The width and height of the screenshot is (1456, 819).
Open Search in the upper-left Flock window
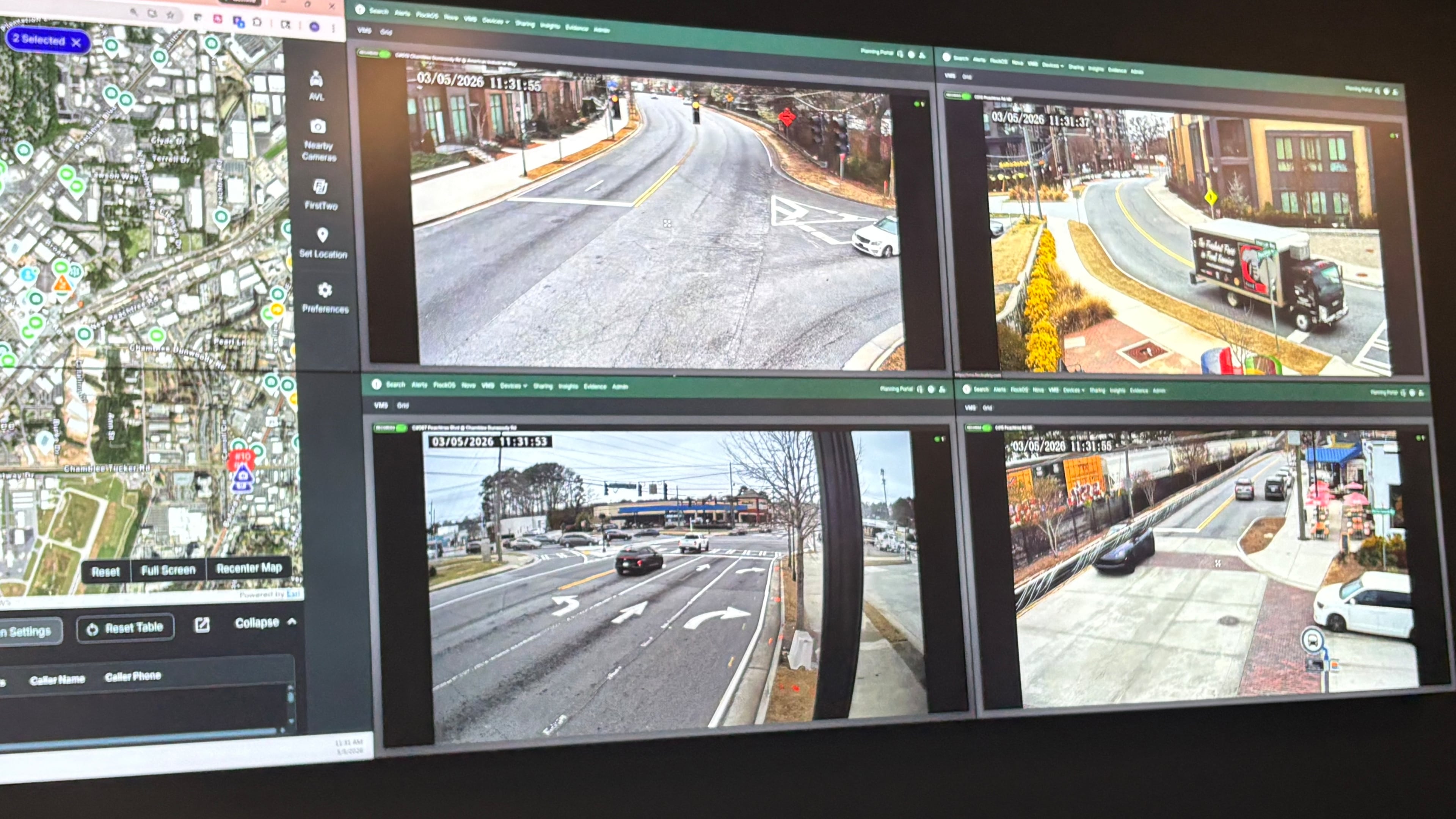(379, 11)
